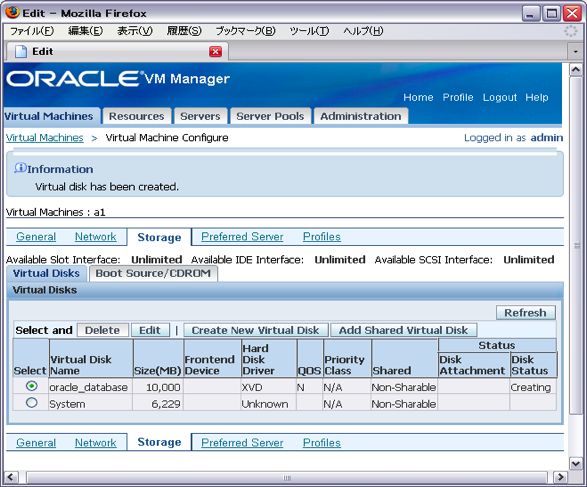Switch to the Resources tab
Screen dimensions: 587x487
[x=137, y=116]
